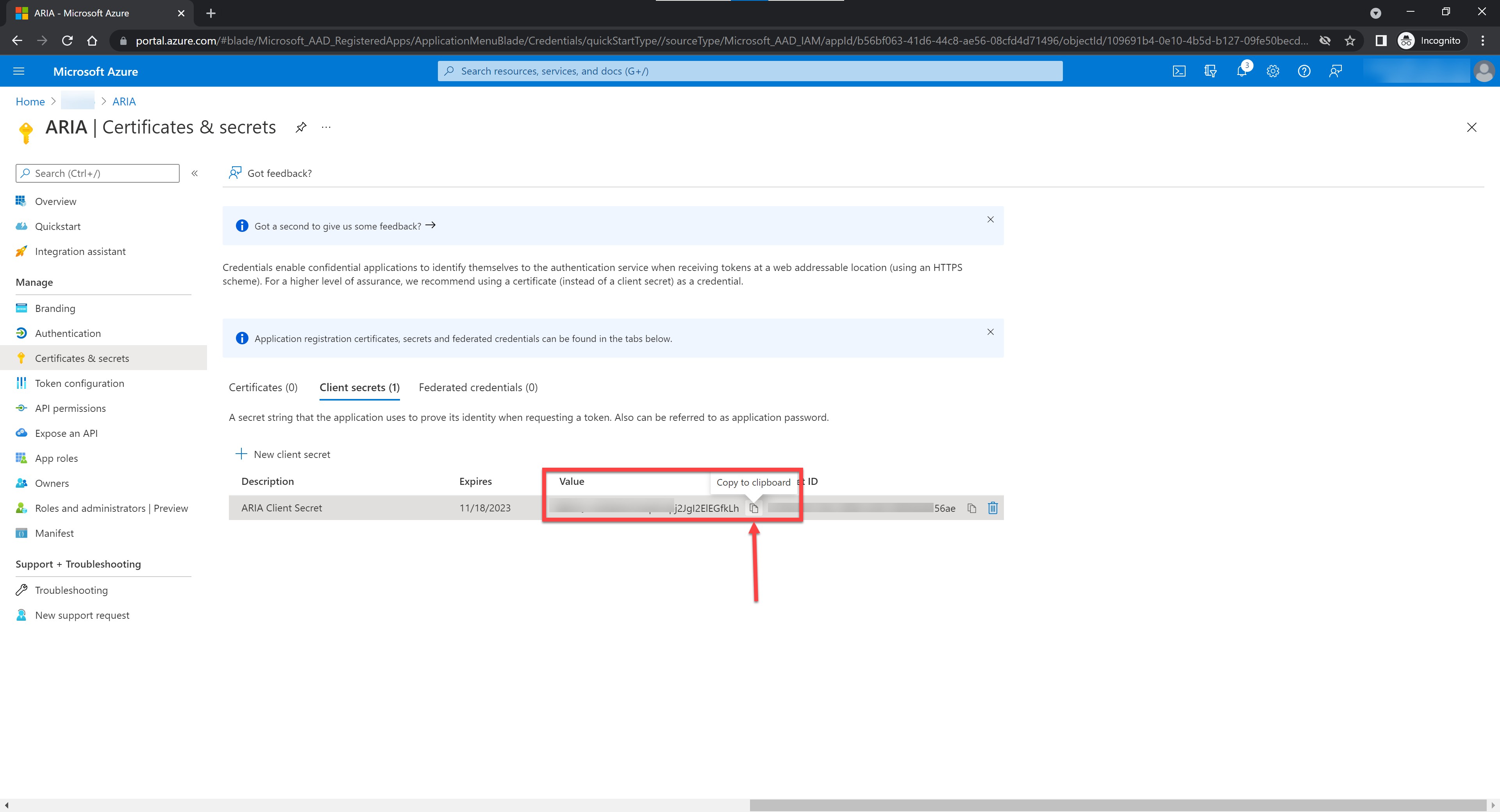
Task: Dismiss the feedback info banner
Action: click(991, 219)
